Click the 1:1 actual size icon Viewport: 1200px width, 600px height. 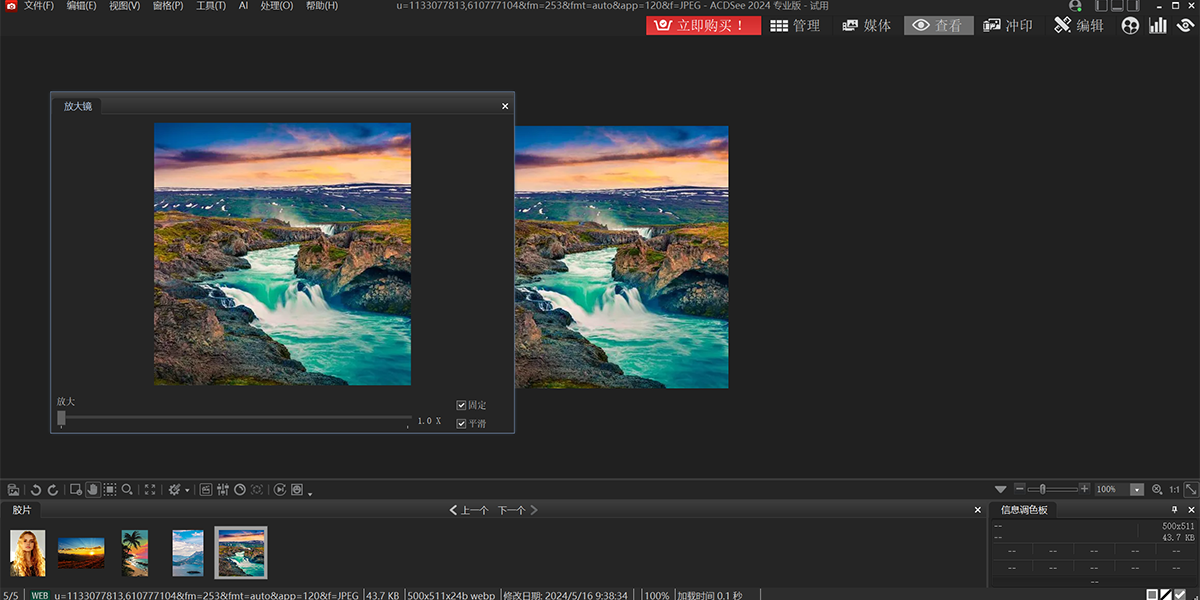(1175, 490)
